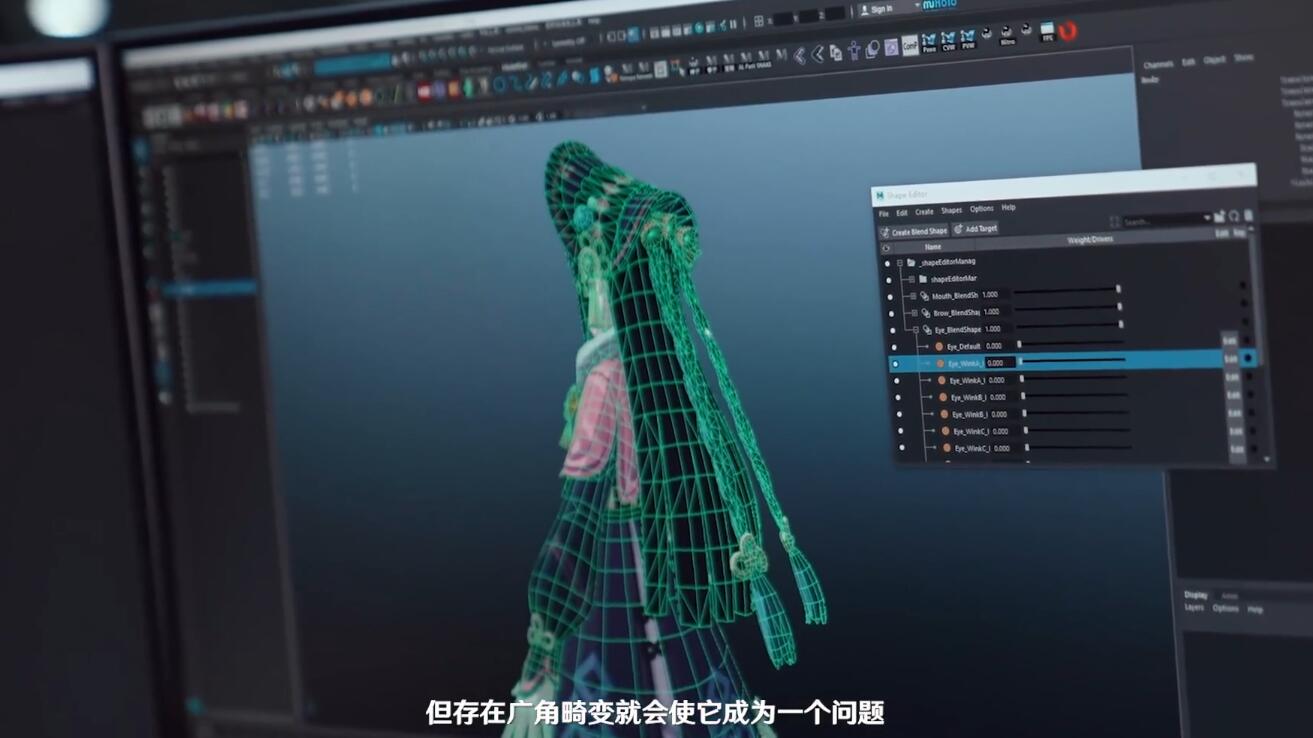Image resolution: width=1313 pixels, height=738 pixels.
Task: Click the highlighted row's 0.000 weight field
Action: point(1001,363)
